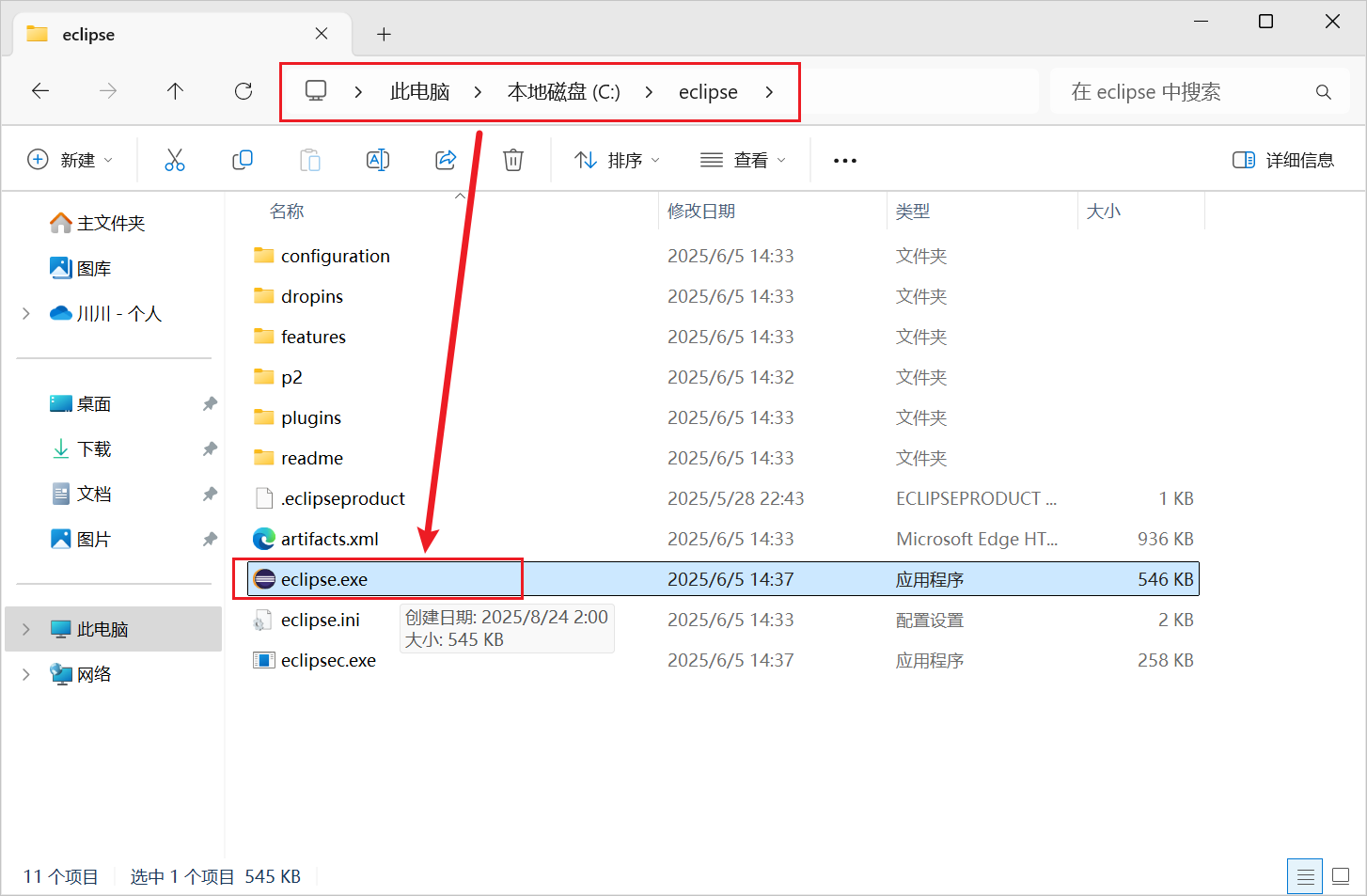Select the eclipse window tab

(183, 35)
